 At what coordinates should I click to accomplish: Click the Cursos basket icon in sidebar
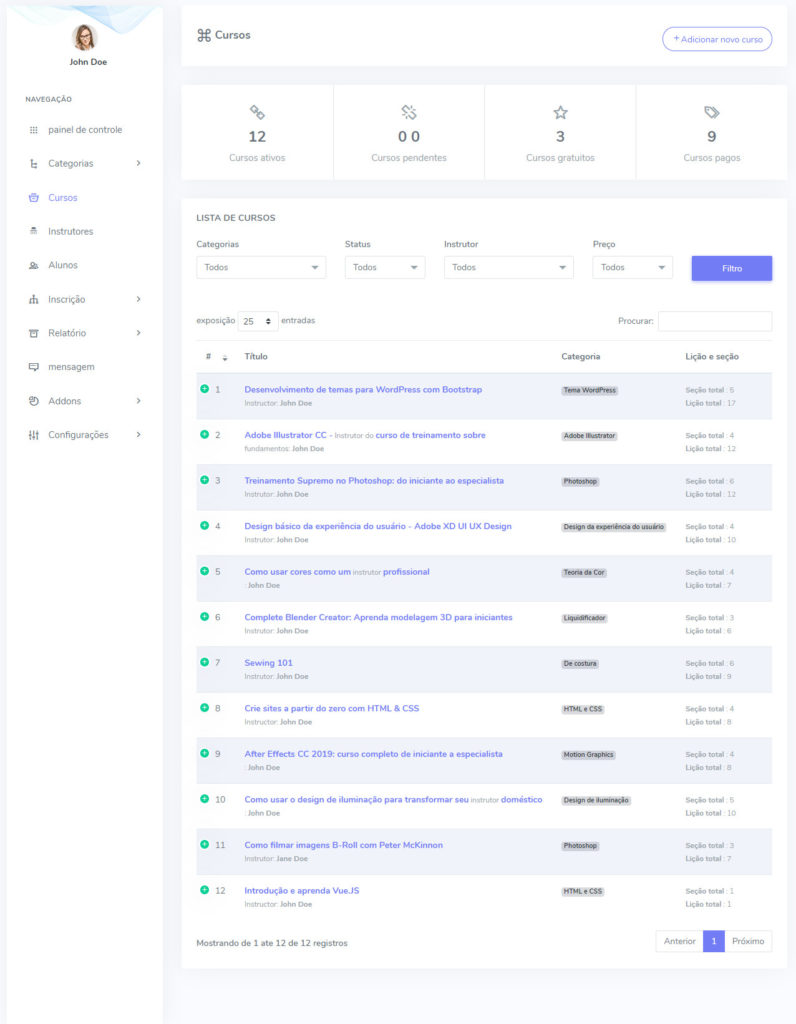point(33,198)
